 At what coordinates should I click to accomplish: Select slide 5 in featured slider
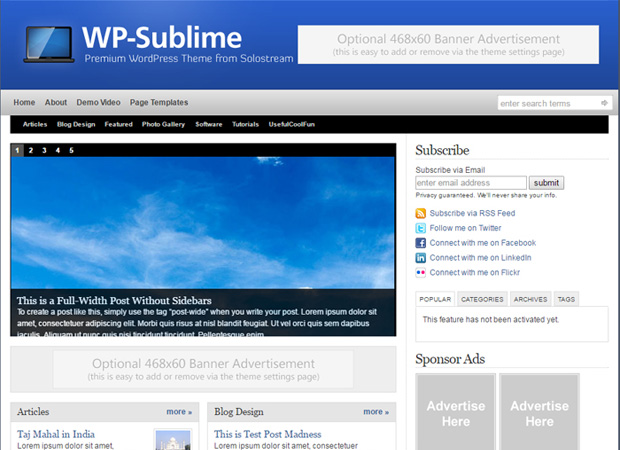point(71,150)
